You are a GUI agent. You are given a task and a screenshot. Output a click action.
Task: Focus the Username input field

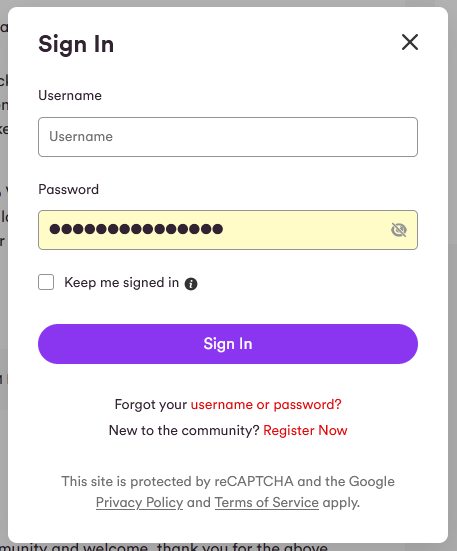pyautogui.click(x=228, y=137)
